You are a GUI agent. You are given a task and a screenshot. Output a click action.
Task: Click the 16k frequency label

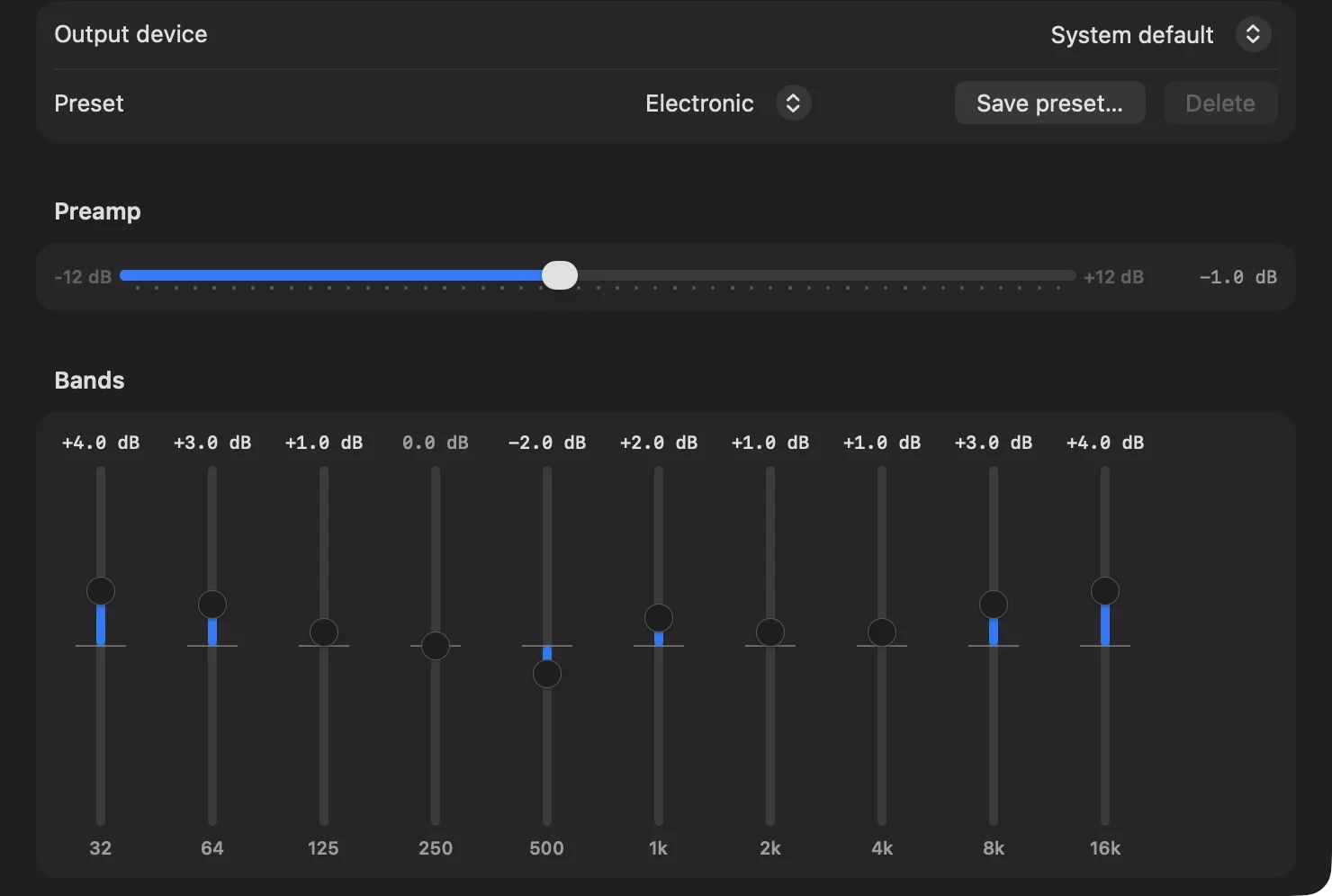[1105, 848]
